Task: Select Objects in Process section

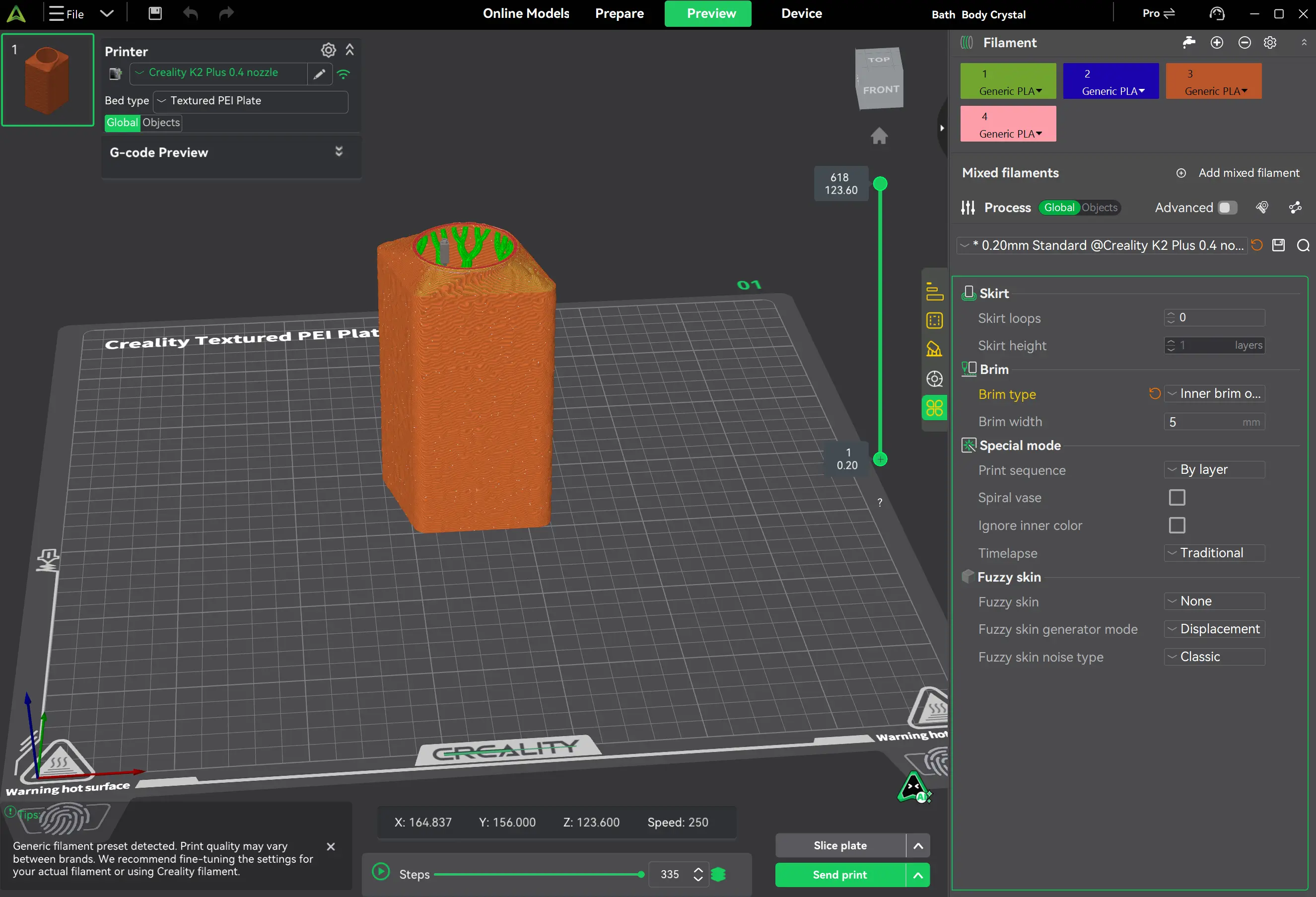Action: pyautogui.click(x=1099, y=208)
